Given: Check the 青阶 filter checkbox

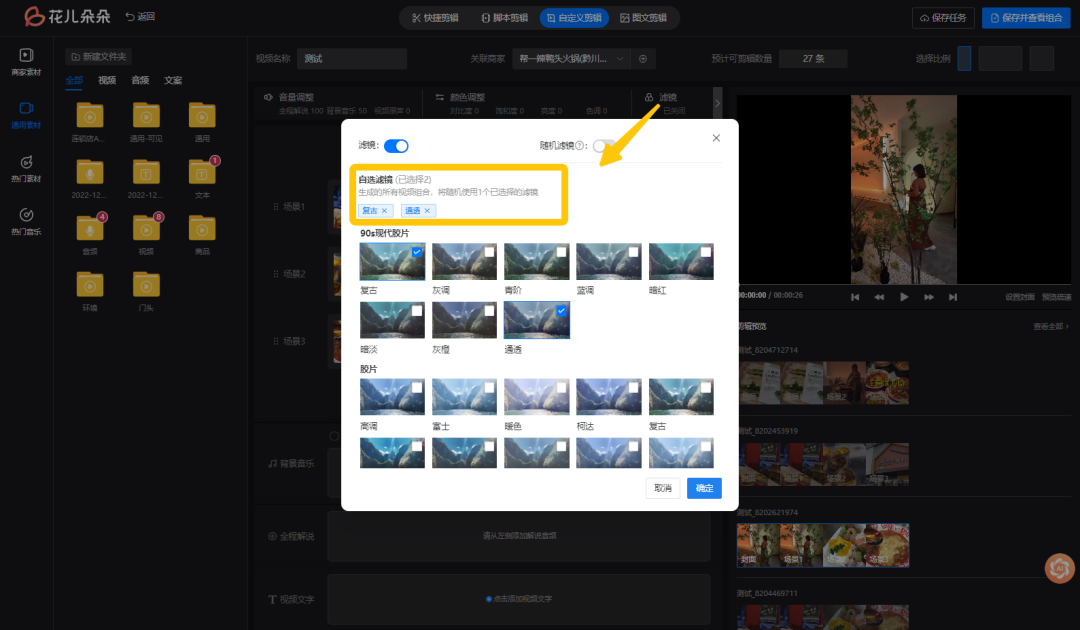Looking at the screenshot, I should pyautogui.click(x=561, y=252).
